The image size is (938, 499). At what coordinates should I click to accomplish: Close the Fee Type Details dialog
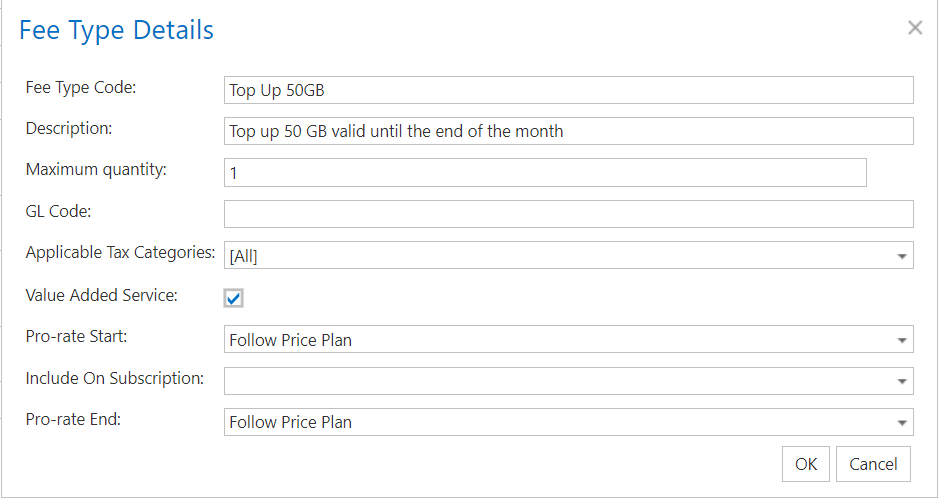click(914, 28)
